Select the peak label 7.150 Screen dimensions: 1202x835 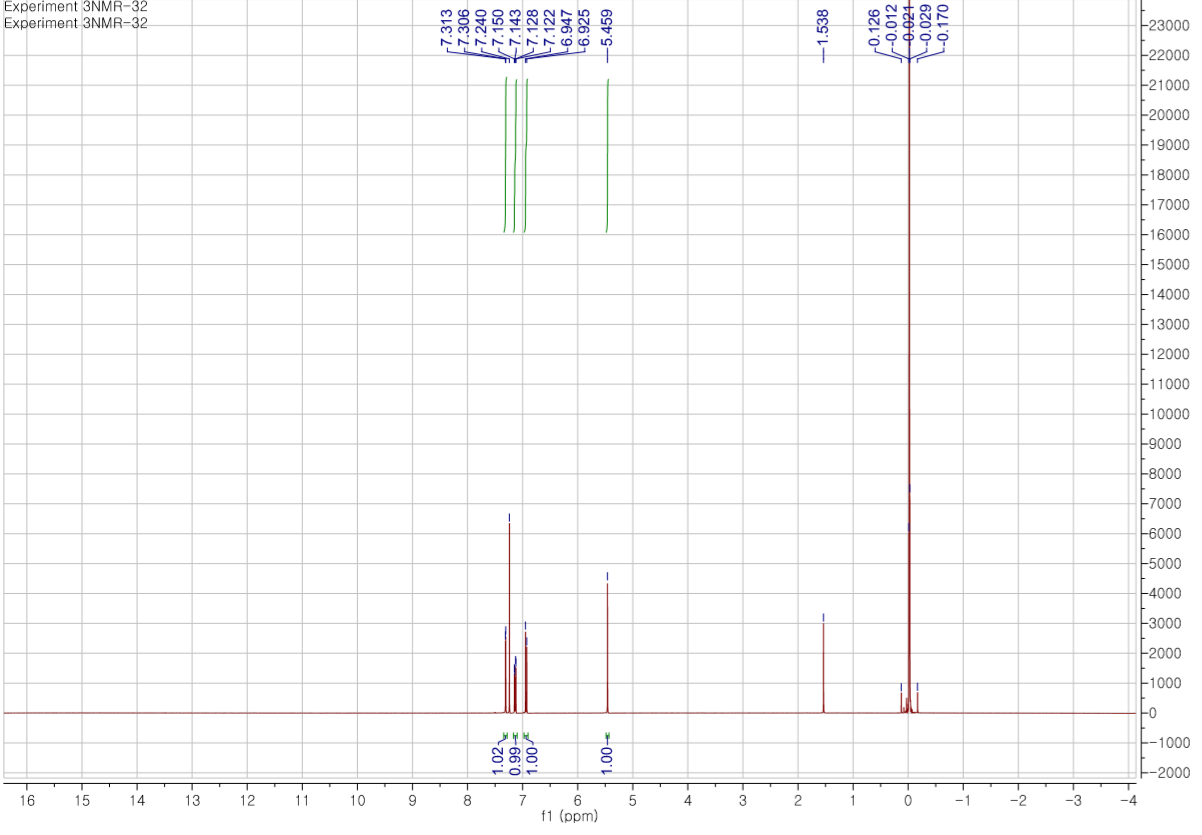[498, 28]
